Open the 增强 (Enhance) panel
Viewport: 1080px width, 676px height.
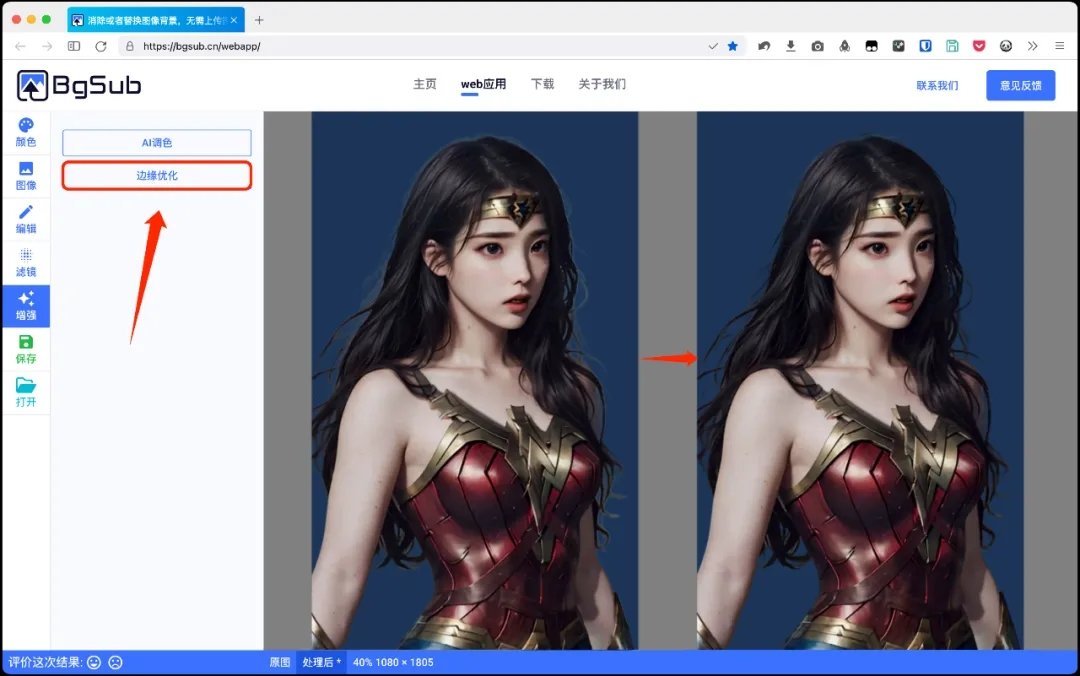pyautogui.click(x=25, y=306)
